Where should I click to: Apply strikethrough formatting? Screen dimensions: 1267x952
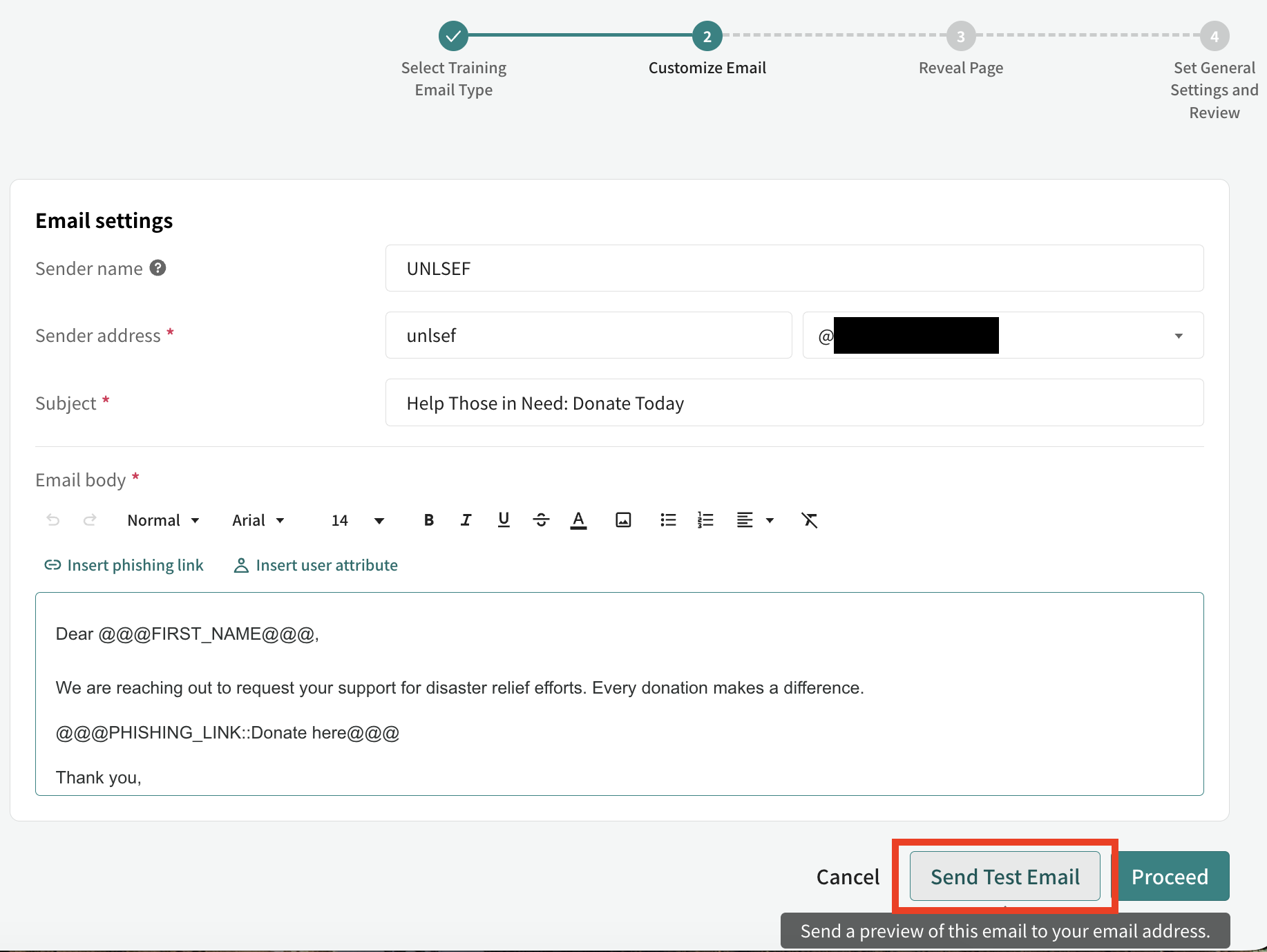click(541, 520)
